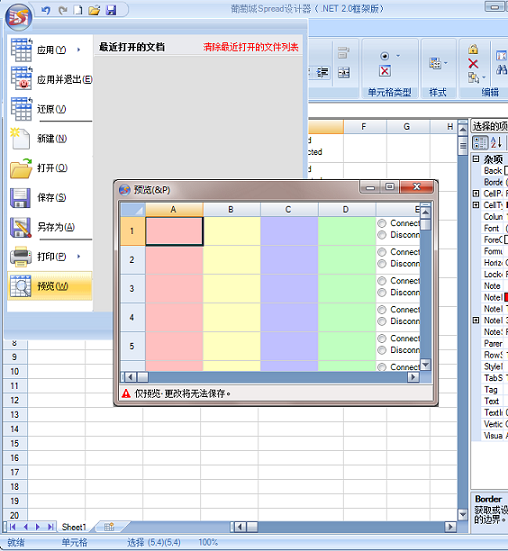Select the Connect radio button in preview row 5
Image resolution: width=508 pixels, height=551 pixels.
tap(382, 338)
